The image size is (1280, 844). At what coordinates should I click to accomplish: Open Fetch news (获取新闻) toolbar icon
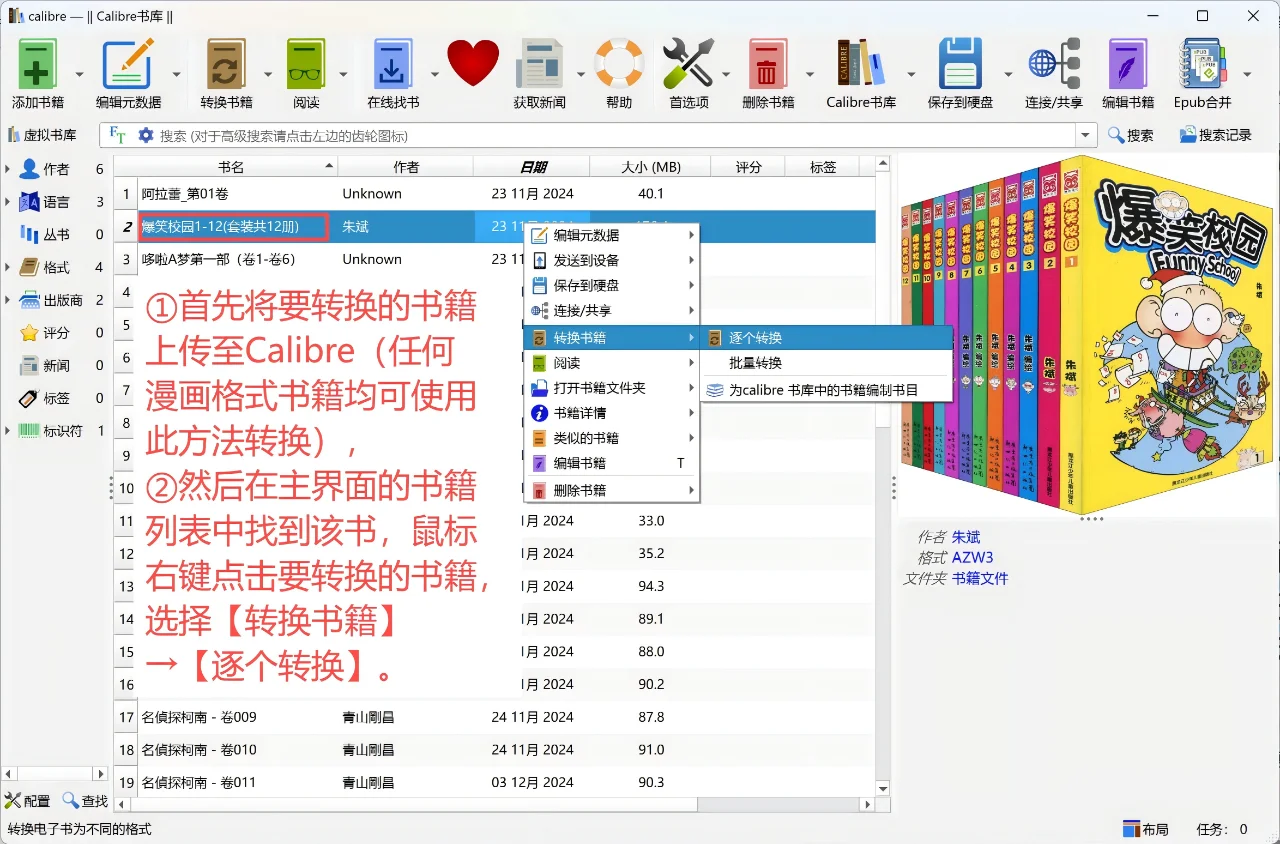tap(540, 64)
